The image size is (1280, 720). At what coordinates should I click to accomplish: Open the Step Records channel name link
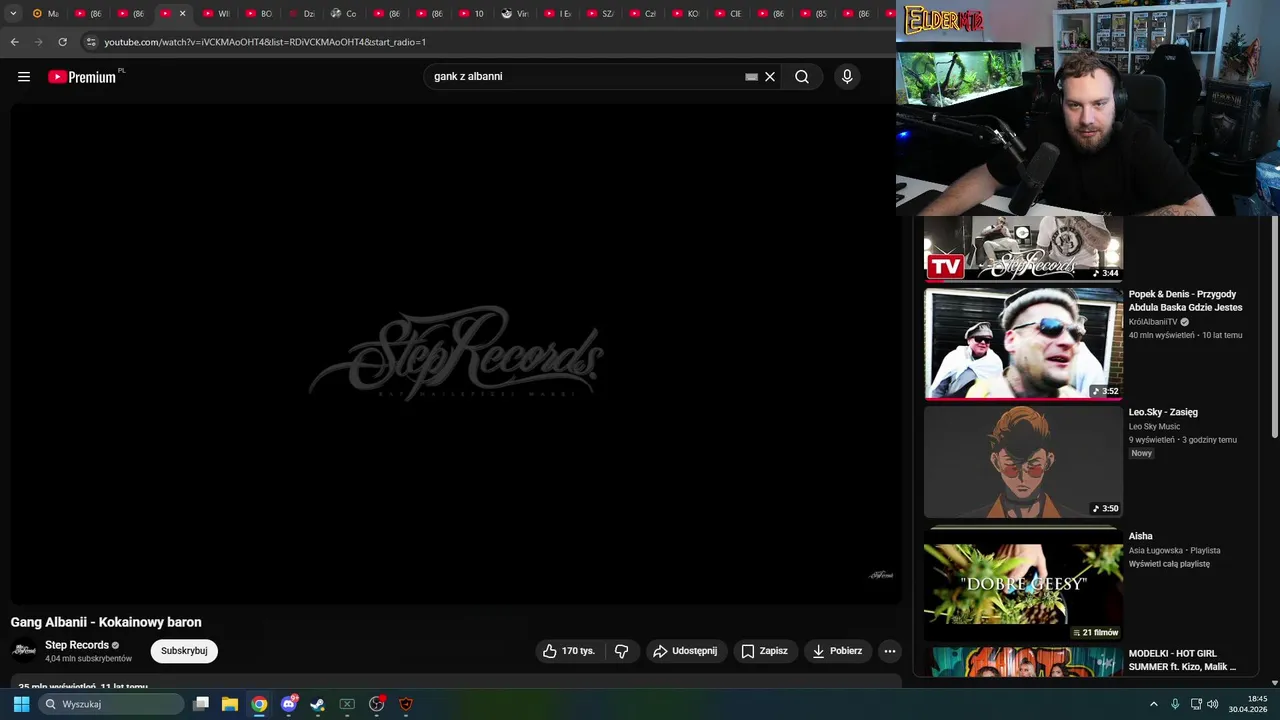77,645
